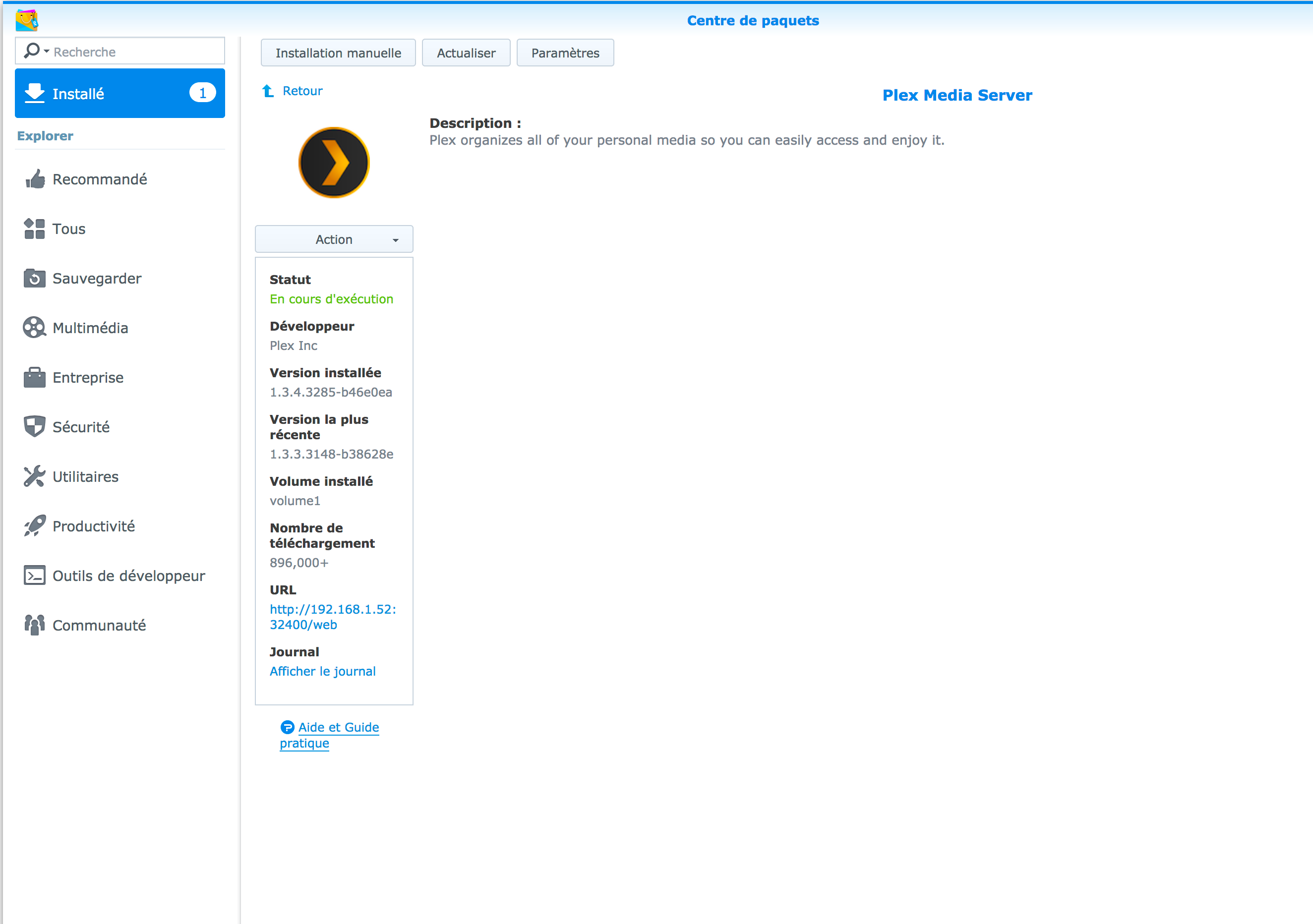Click the Outils de développeur terminal icon
The width and height of the screenshot is (1313, 924).
click(x=35, y=575)
